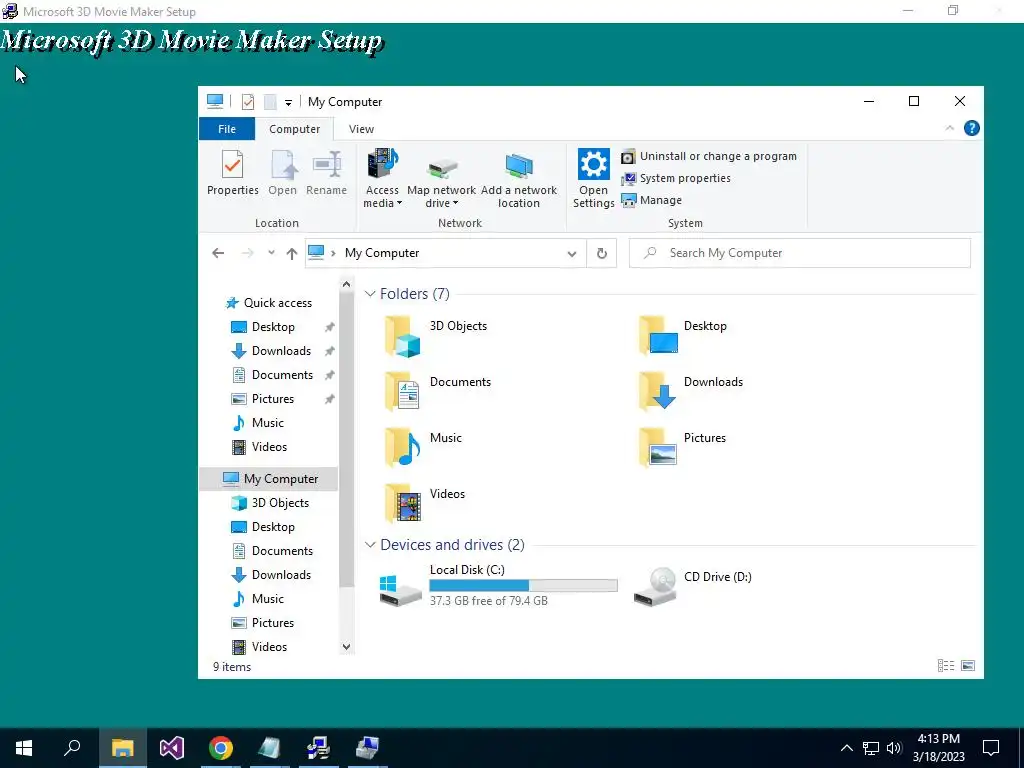Open the Windows Start menu
1024x768 pixels.
tap(24, 748)
